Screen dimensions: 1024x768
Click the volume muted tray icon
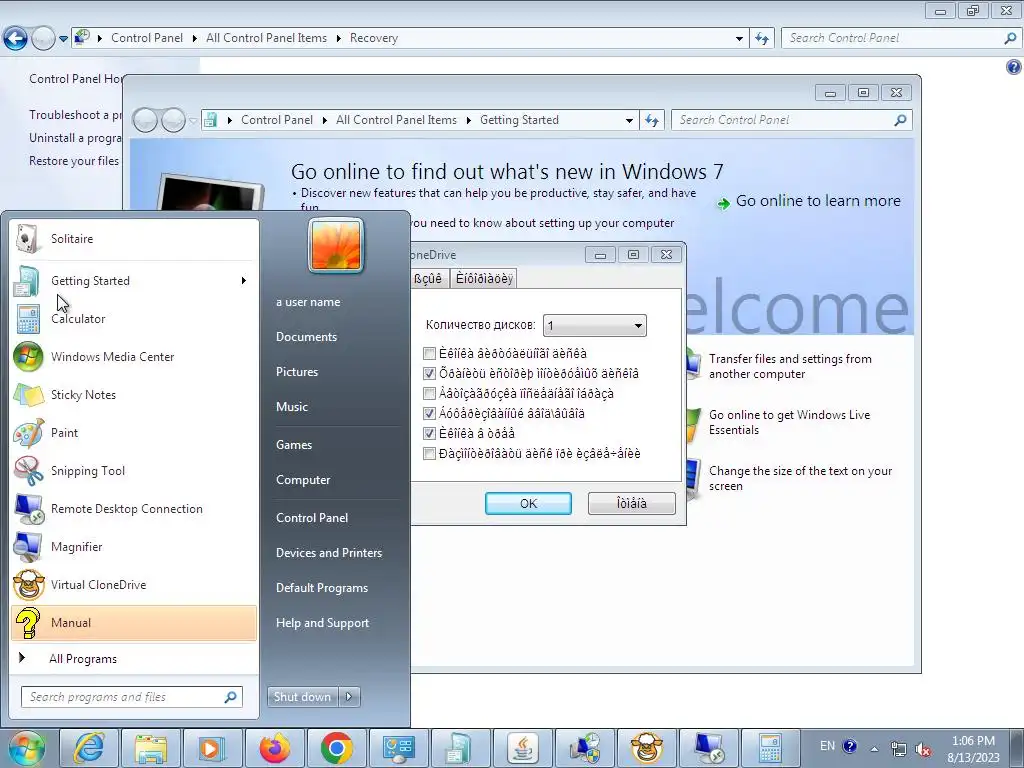(923, 749)
